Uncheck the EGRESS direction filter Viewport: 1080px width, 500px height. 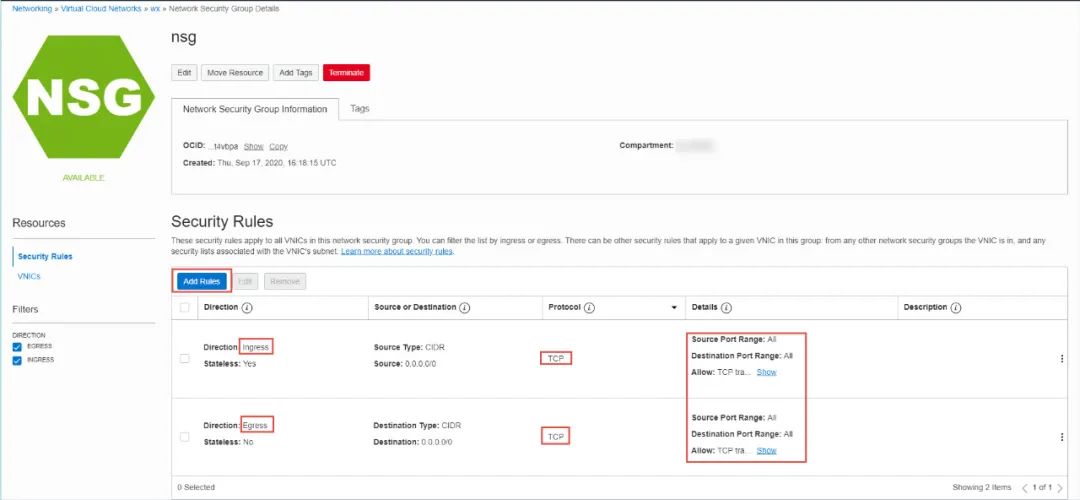[x=18, y=346]
